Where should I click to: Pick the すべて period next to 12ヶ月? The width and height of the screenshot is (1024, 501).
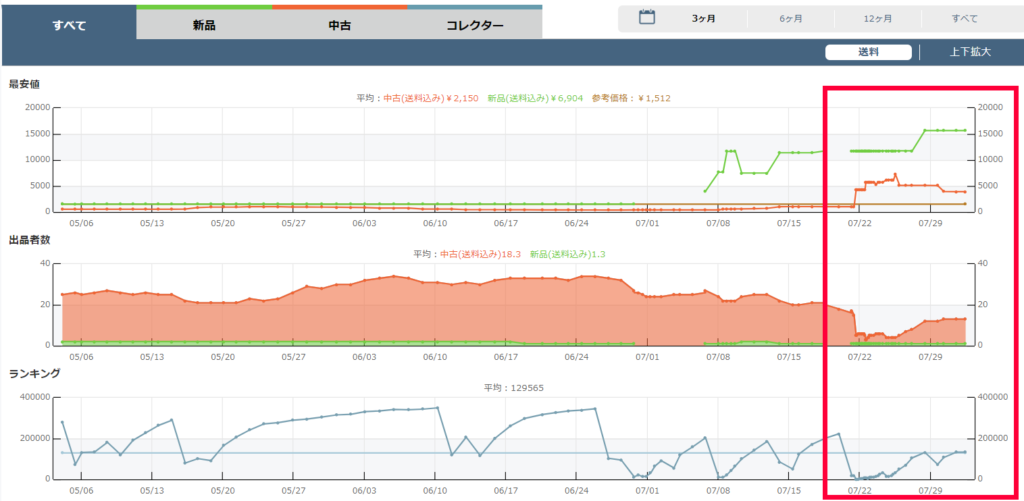[x=964, y=18]
